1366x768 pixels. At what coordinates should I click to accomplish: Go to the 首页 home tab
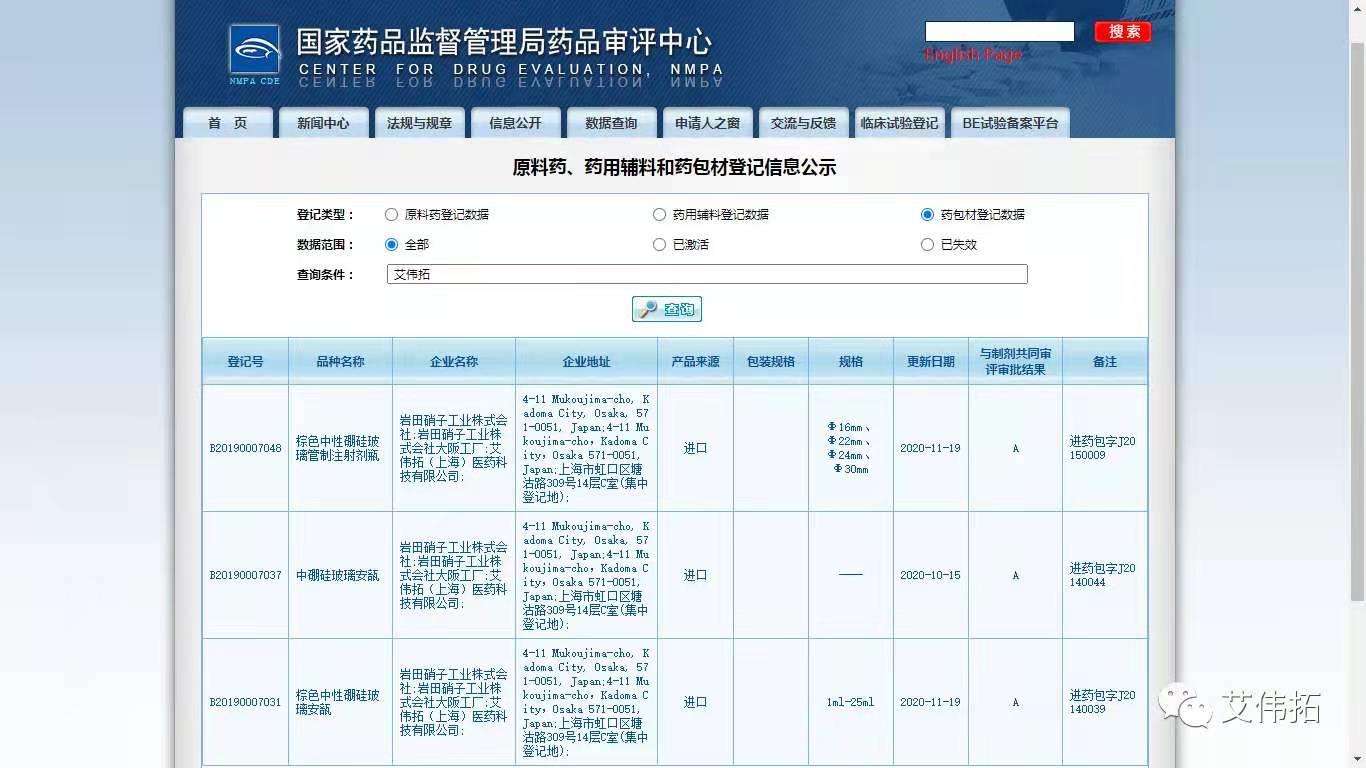(227, 122)
